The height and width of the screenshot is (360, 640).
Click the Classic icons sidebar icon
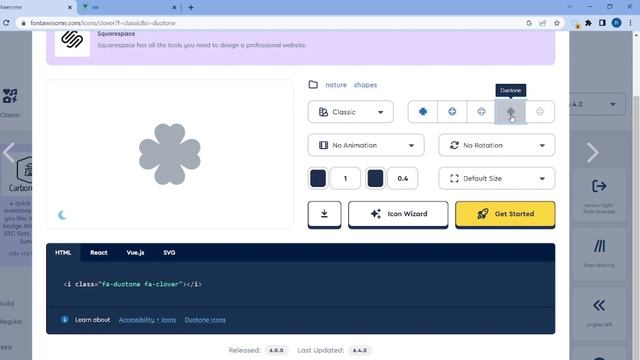click(x=10, y=97)
